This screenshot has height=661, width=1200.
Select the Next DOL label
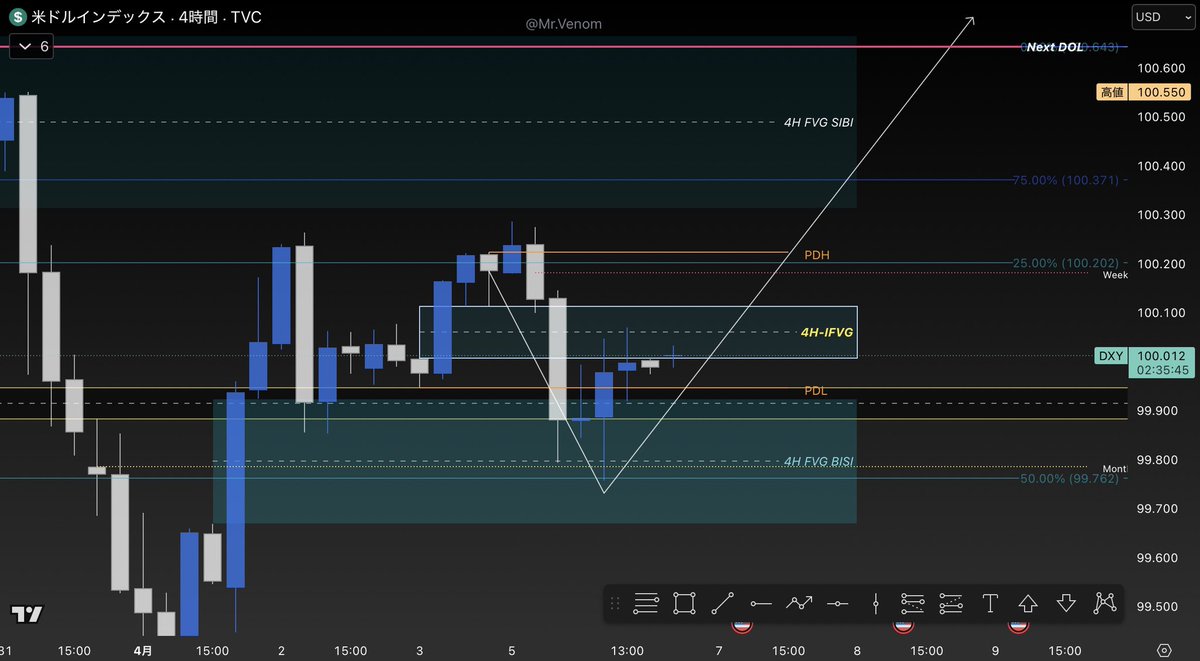pyautogui.click(x=1055, y=47)
